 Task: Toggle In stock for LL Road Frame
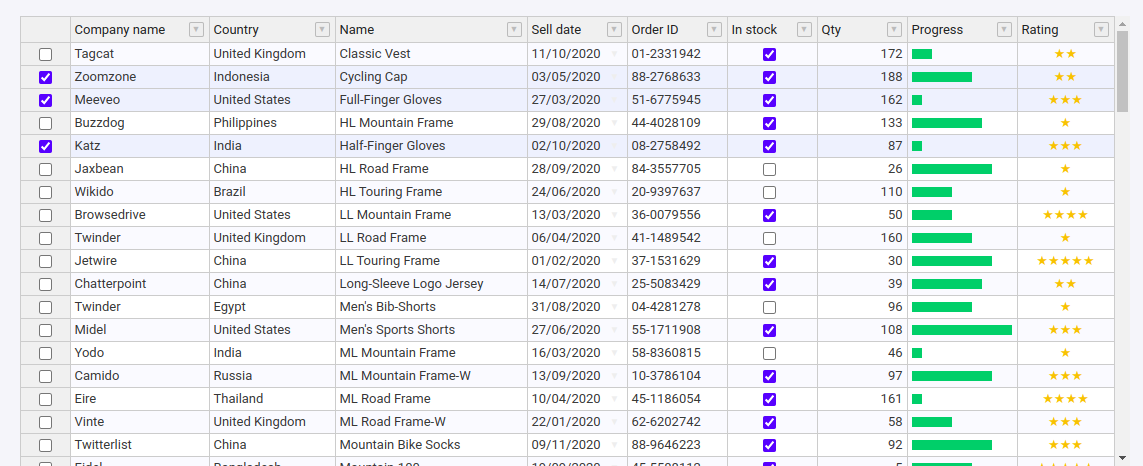click(x=769, y=238)
